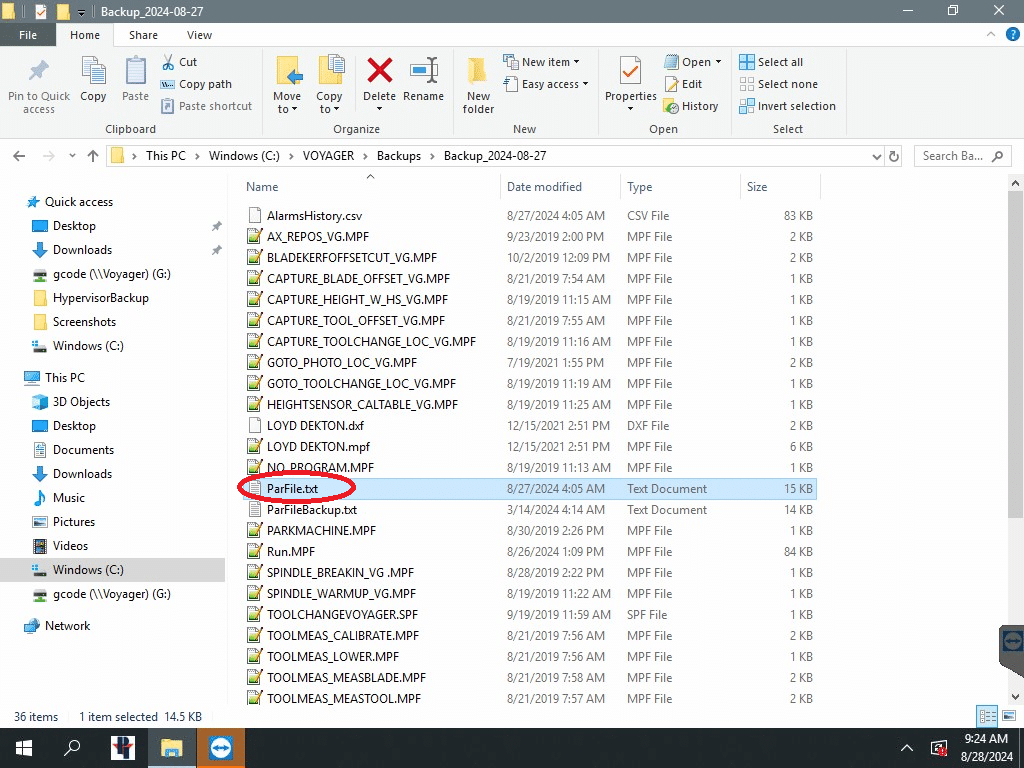Image resolution: width=1024 pixels, height=768 pixels.
Task: Expand the Move to dropdown
Action: tap(287, 108)
